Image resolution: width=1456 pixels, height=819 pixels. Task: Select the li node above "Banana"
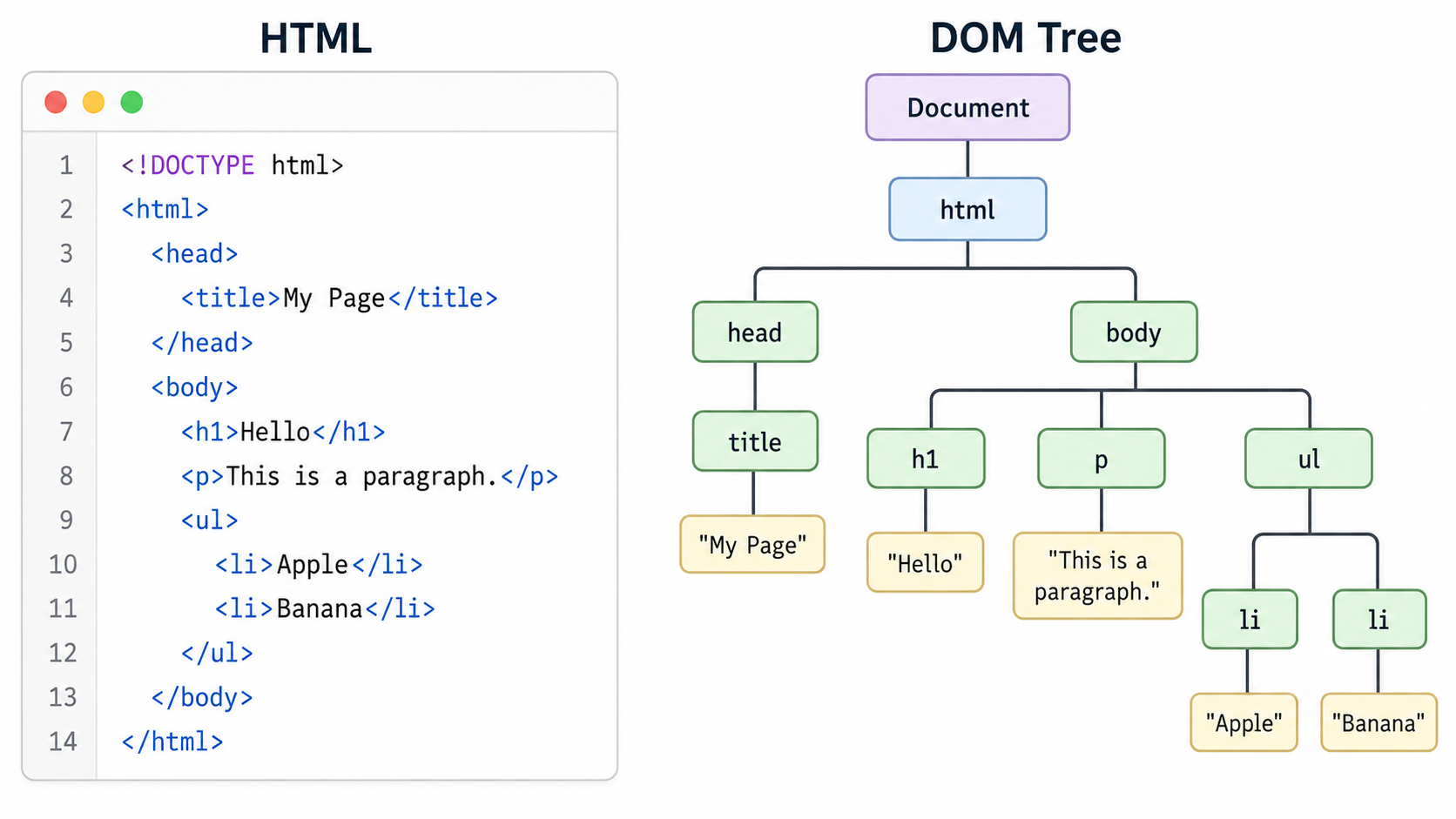tap(1379, 620)
